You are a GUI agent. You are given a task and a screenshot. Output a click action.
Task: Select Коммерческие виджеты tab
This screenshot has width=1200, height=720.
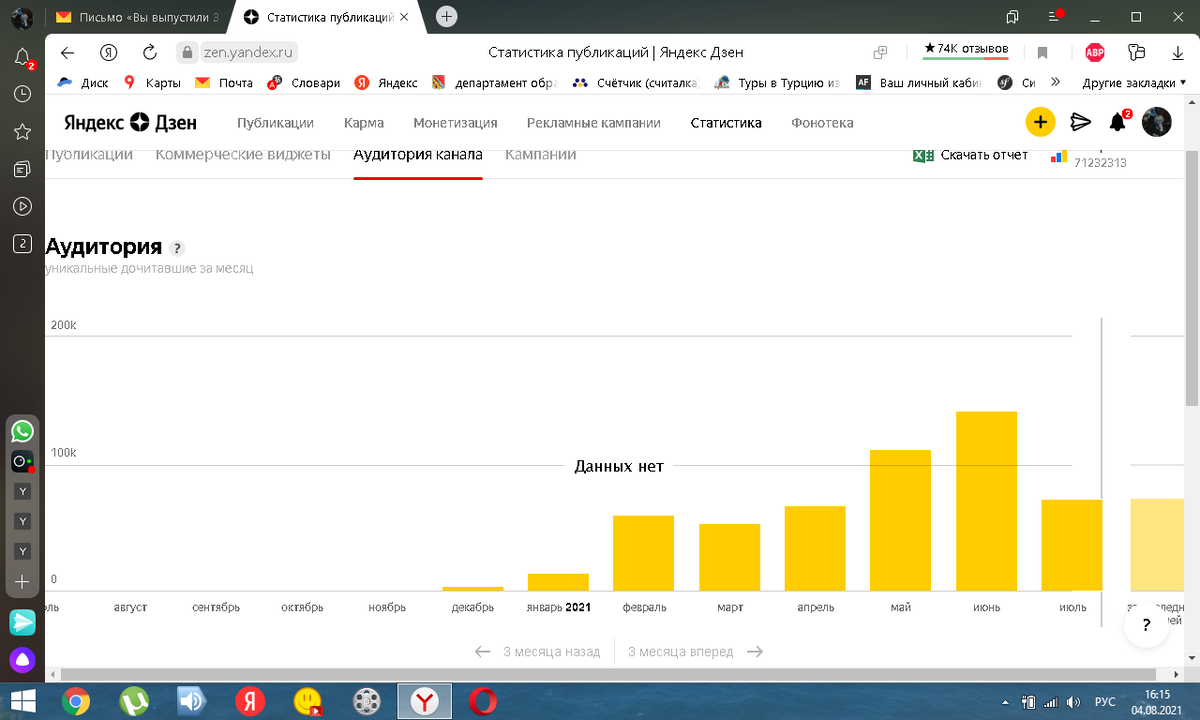(x=243, y=154)
